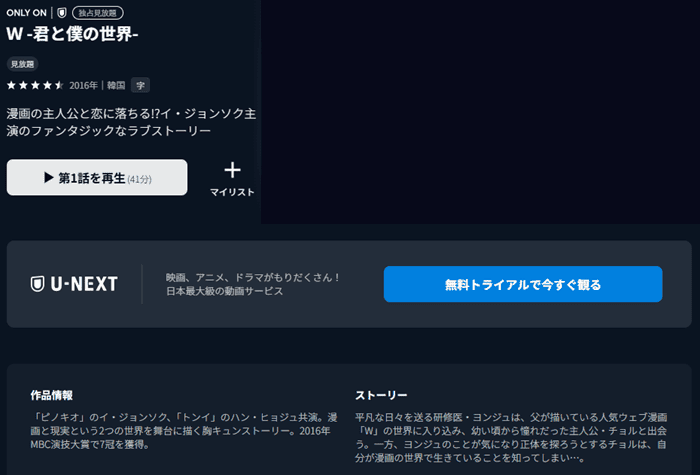Click the 無料トライアルで今すぐ観る button
The width and height of the screenshot is (700, 475).
(x=523, y=284)
